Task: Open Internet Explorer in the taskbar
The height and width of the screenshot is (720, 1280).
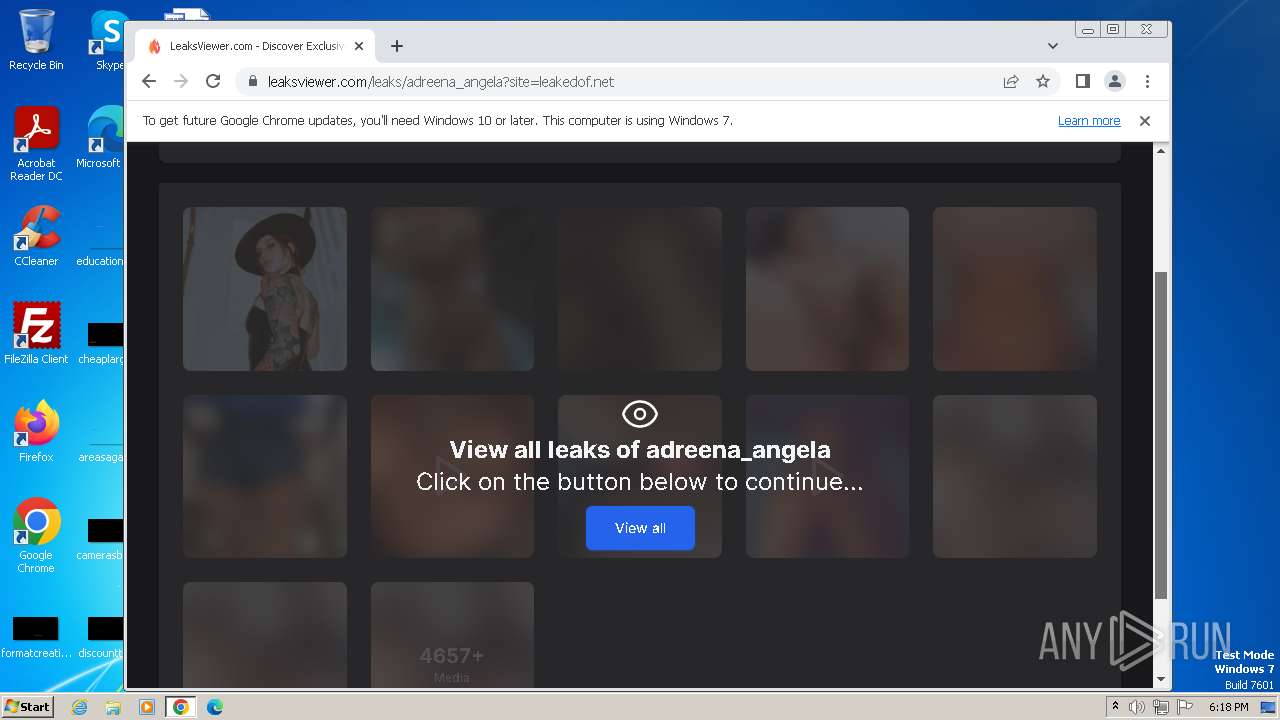Action: (80, 707)
